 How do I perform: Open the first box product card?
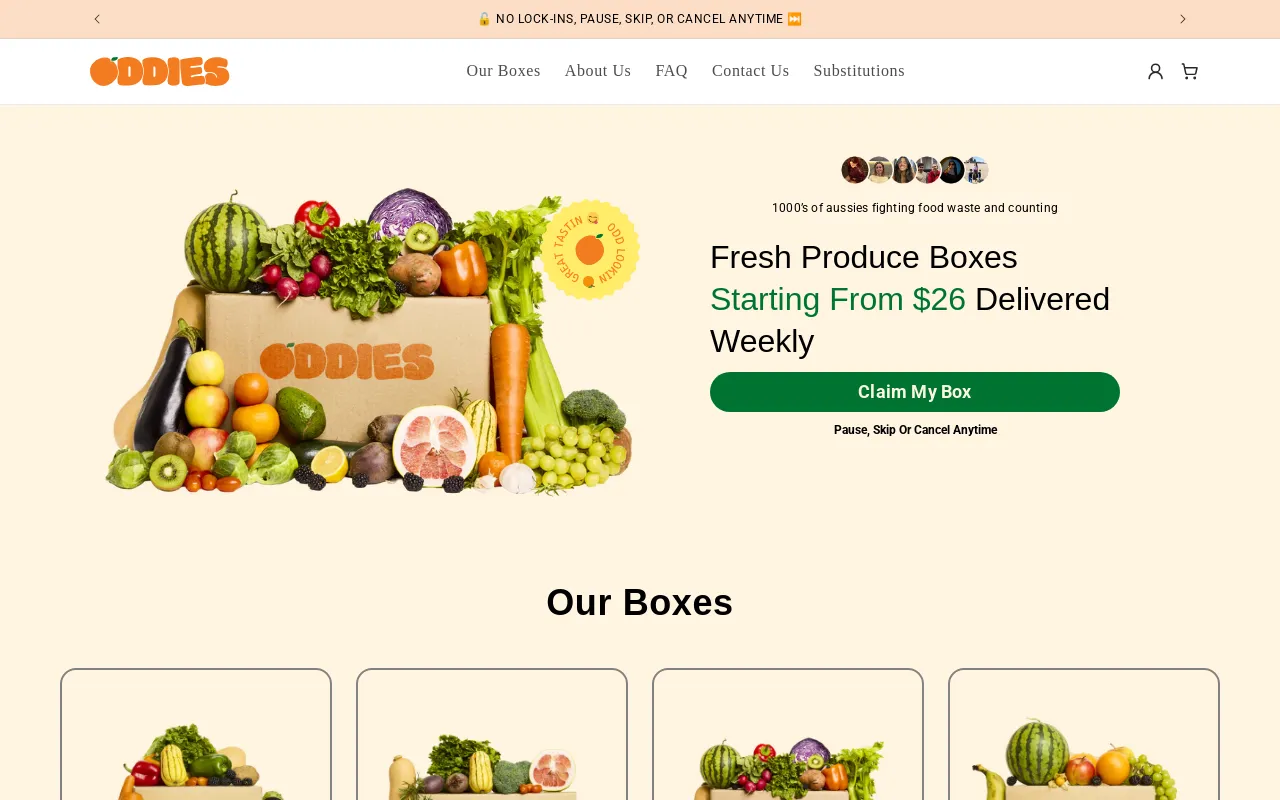196,734
